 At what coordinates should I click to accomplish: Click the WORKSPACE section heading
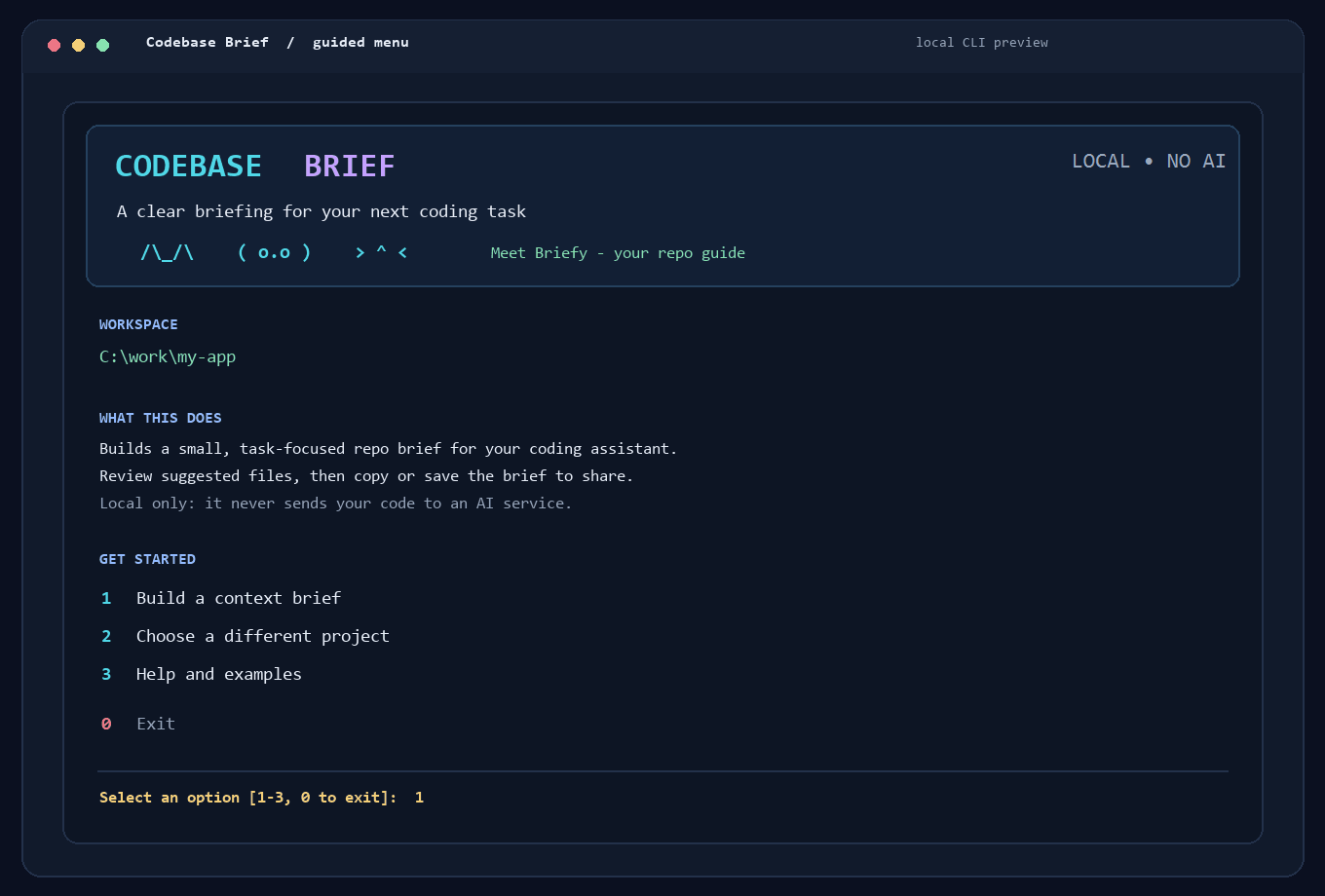click(x=138, y=324)
